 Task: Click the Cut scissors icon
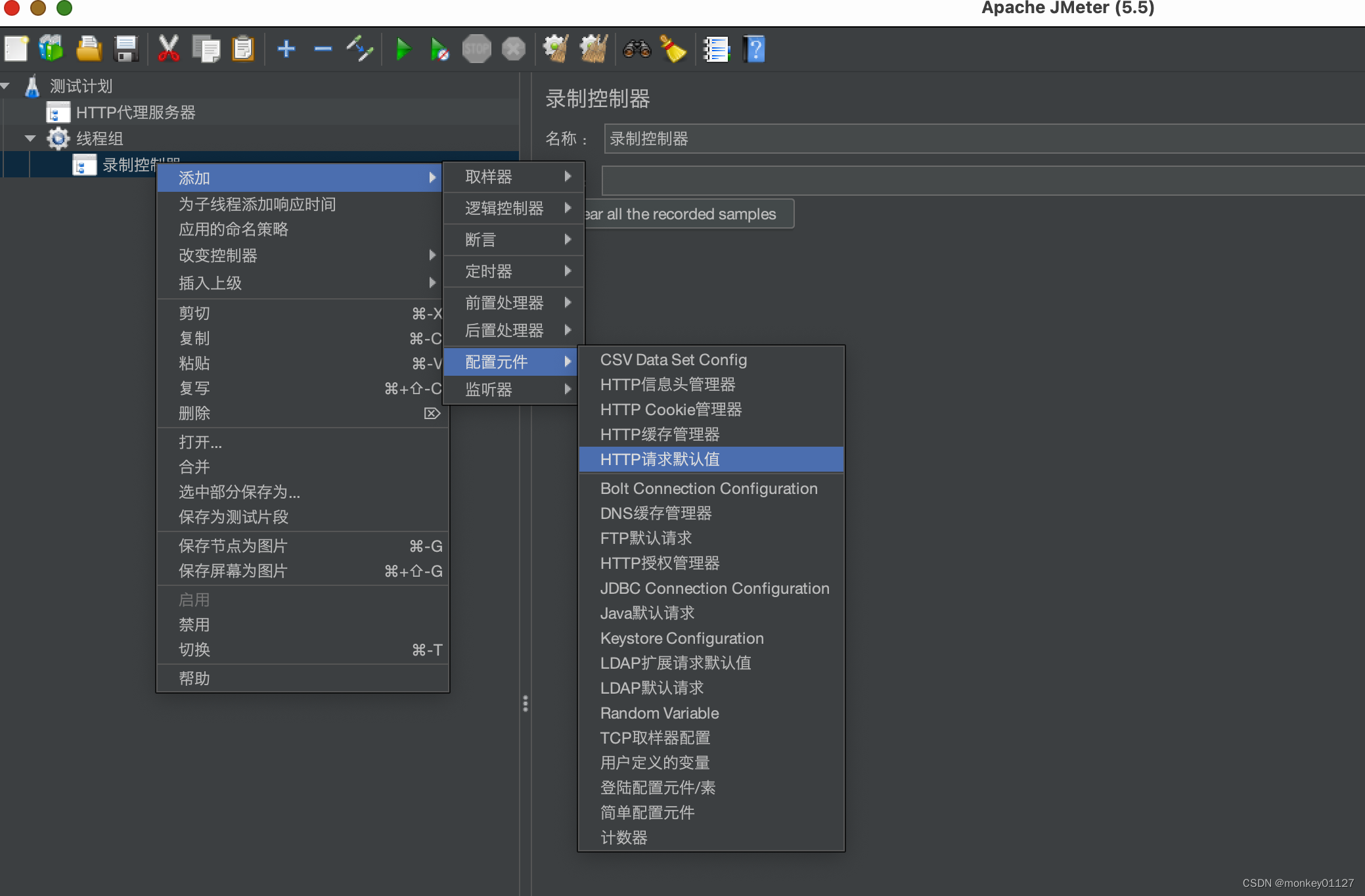point(168,49)
